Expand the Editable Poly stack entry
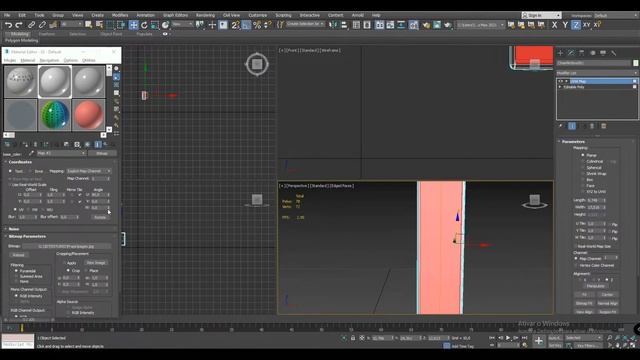Viewport: 640px width, 360px height. click(x=560, y=87)
